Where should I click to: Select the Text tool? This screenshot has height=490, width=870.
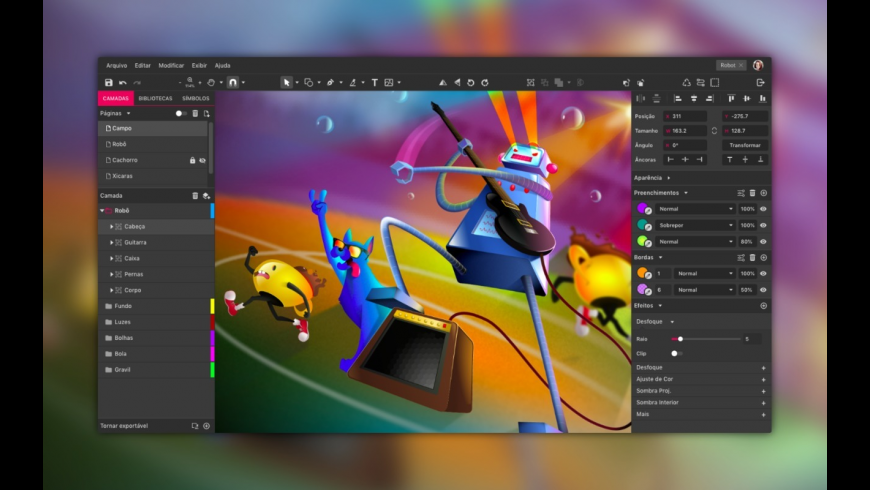375,83
